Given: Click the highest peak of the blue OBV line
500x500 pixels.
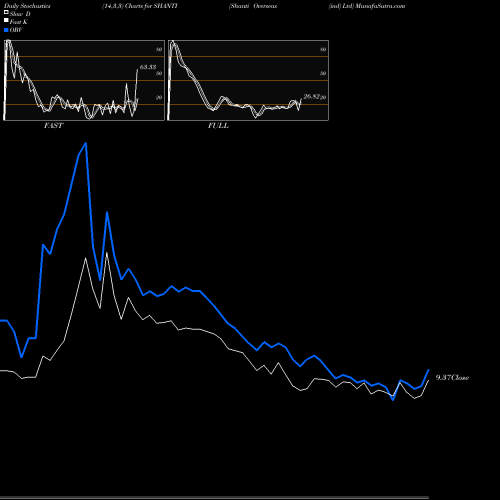Looking at the screenshot, I should [86, 144].
